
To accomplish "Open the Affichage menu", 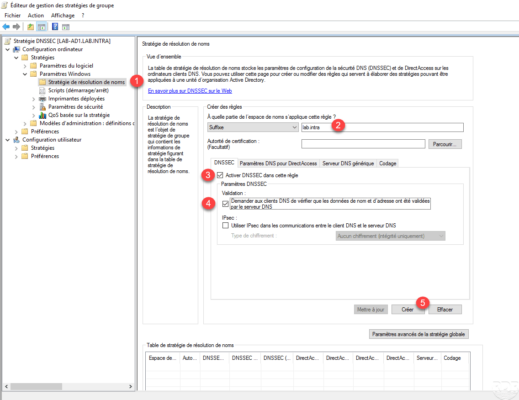I will (x=63, y=15).
